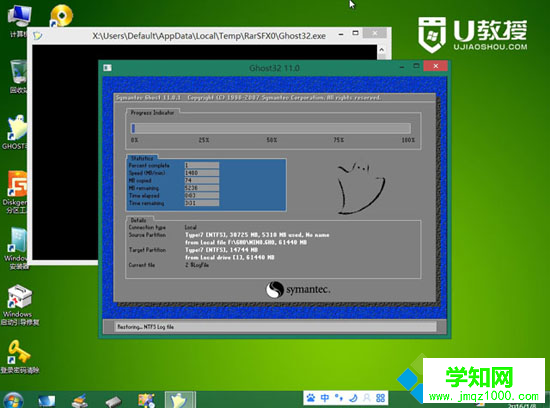Click the Source Partition label
The width and height of the screenshot is (550, 408).
pyautogui.click(x=147, y=235)
